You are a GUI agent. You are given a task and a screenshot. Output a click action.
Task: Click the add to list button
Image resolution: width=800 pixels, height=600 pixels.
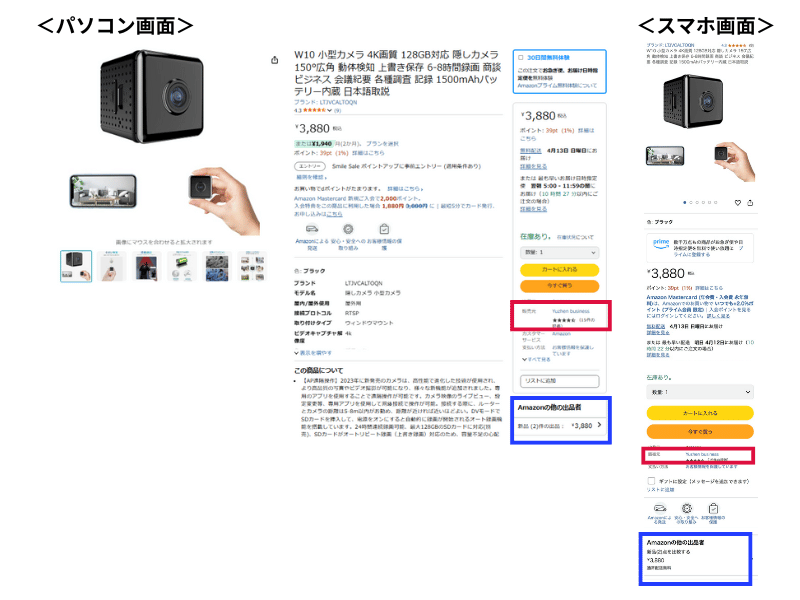pos(559,381)
